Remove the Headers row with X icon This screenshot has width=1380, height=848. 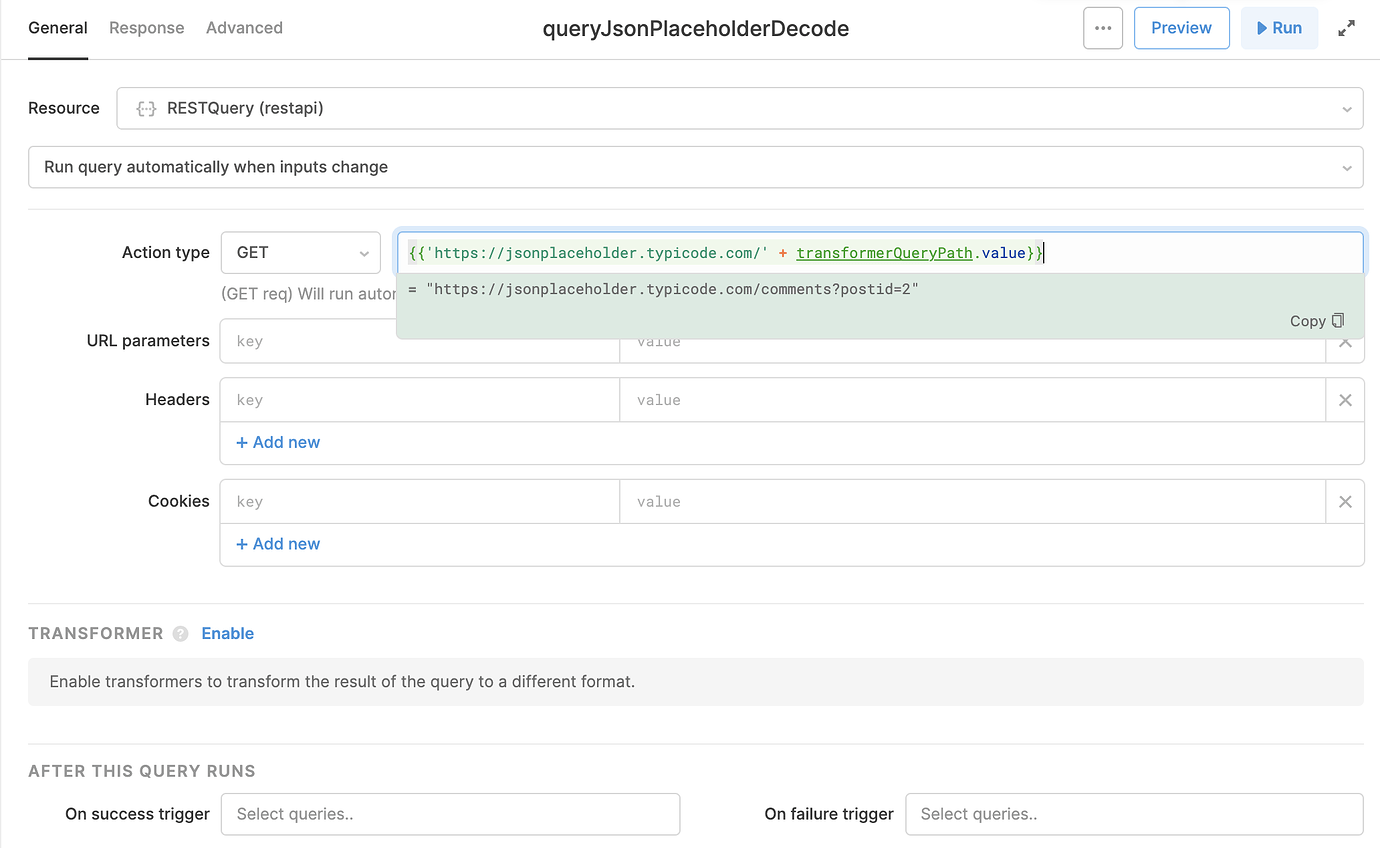point(1345,400)
